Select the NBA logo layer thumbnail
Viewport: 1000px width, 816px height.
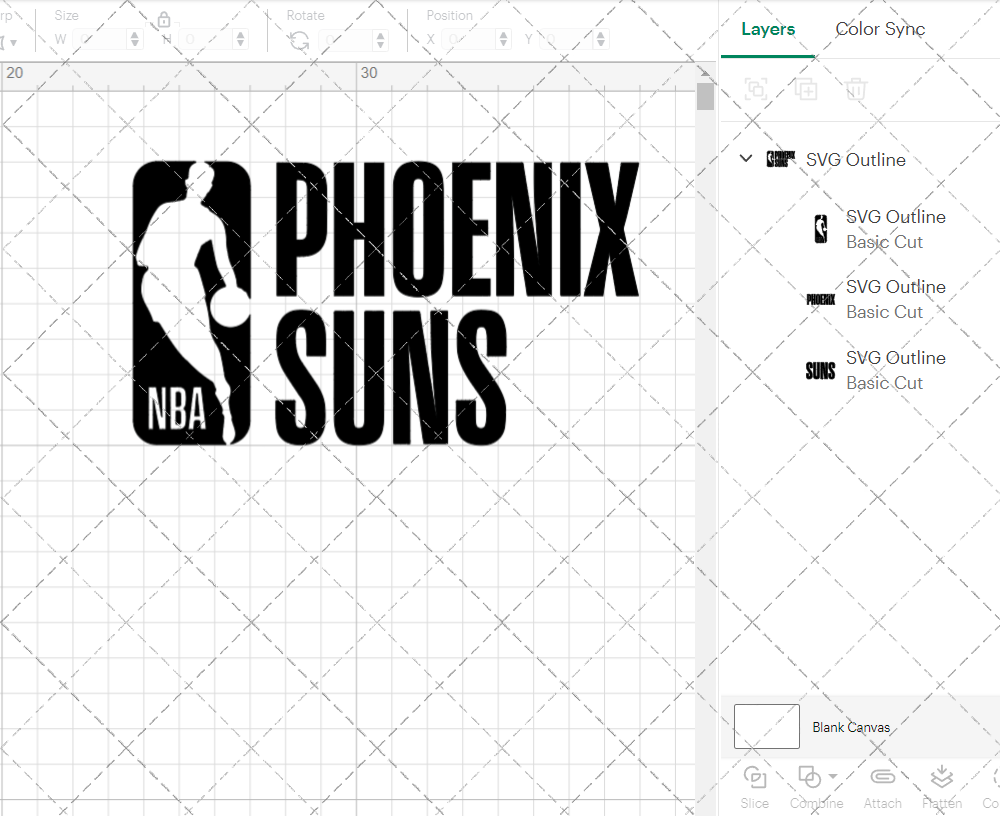[821, 229]
